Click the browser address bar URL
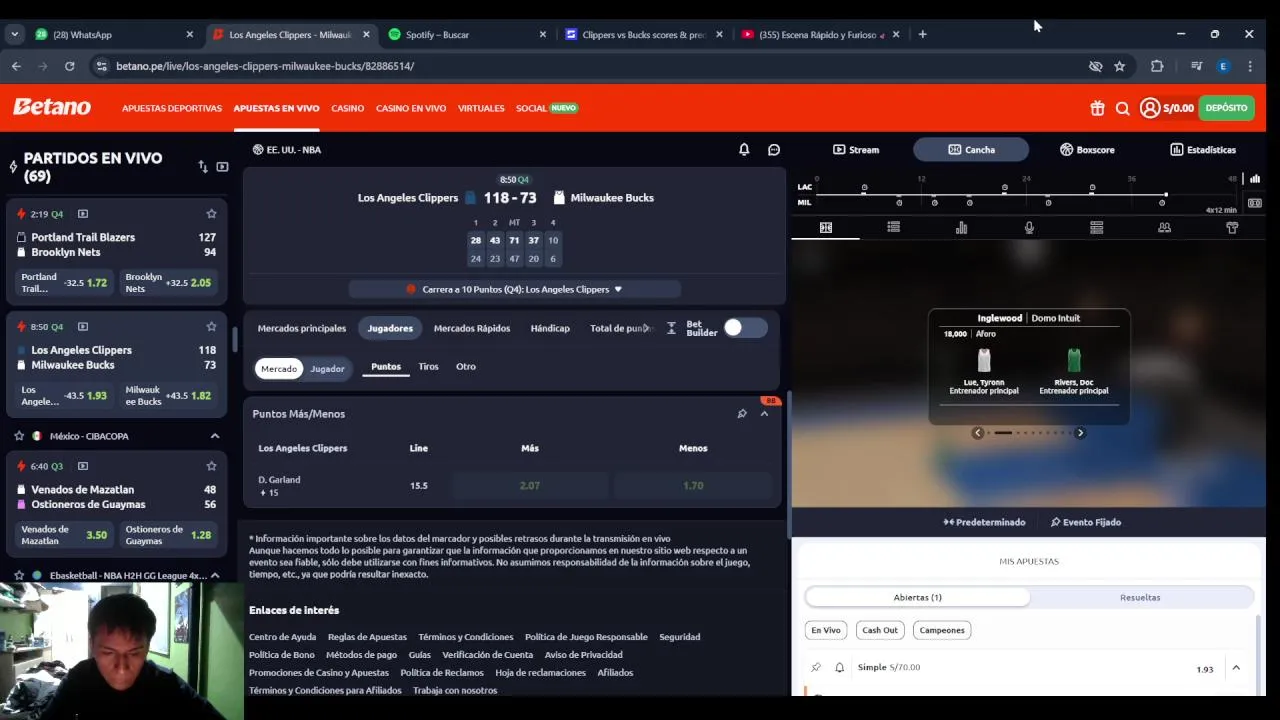This screenshot has height=720, width=1280. [x=265, y=66]
